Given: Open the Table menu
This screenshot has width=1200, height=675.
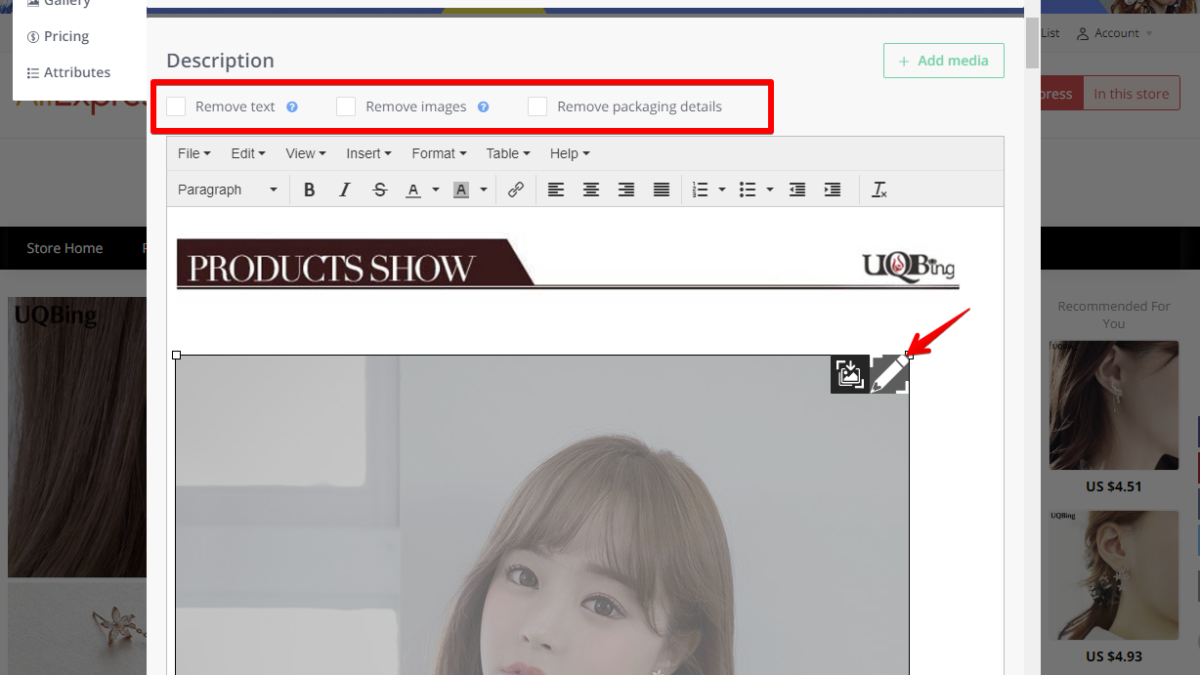Looking at the screenshot, I should [508, 154].
